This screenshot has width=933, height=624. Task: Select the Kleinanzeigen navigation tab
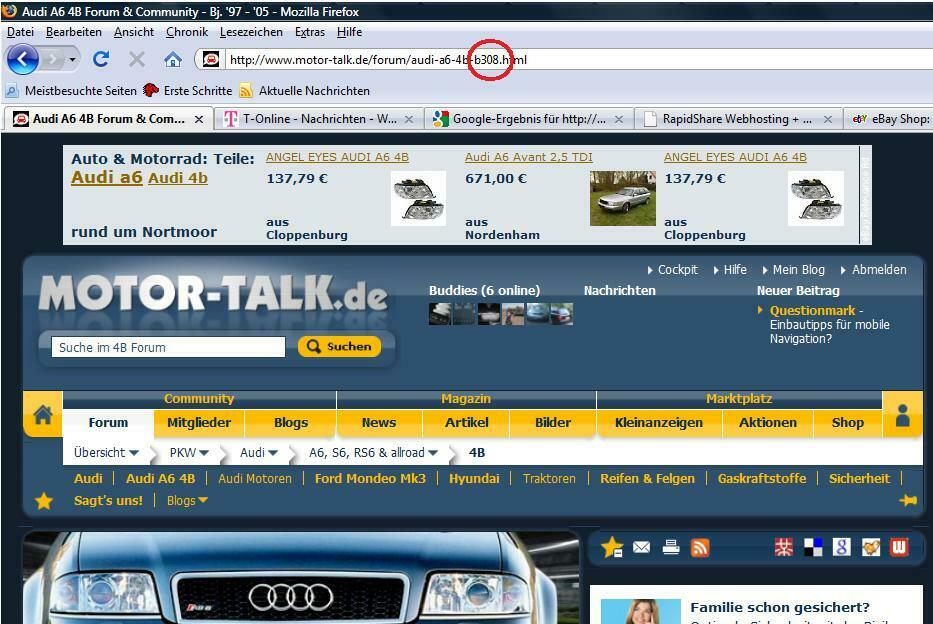[x=659, y=423]
